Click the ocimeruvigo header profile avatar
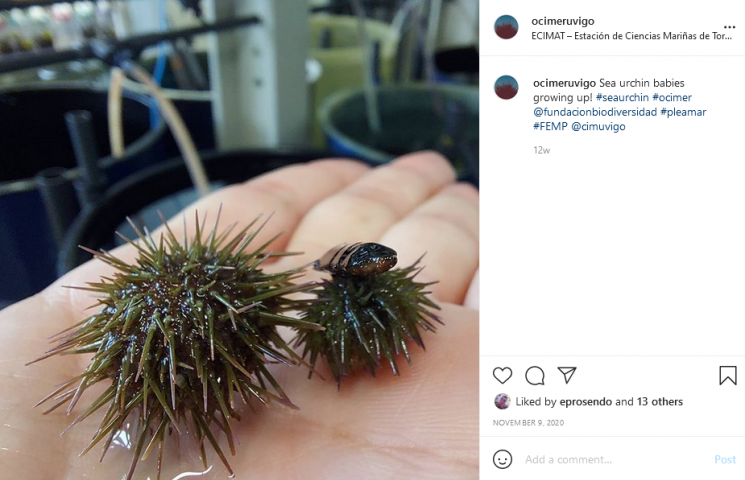 (x=506, y=27)
